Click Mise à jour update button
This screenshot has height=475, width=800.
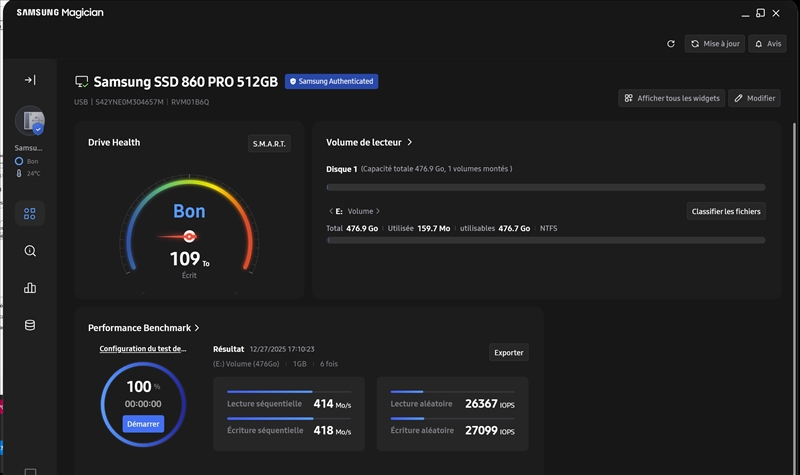(714, 44)
